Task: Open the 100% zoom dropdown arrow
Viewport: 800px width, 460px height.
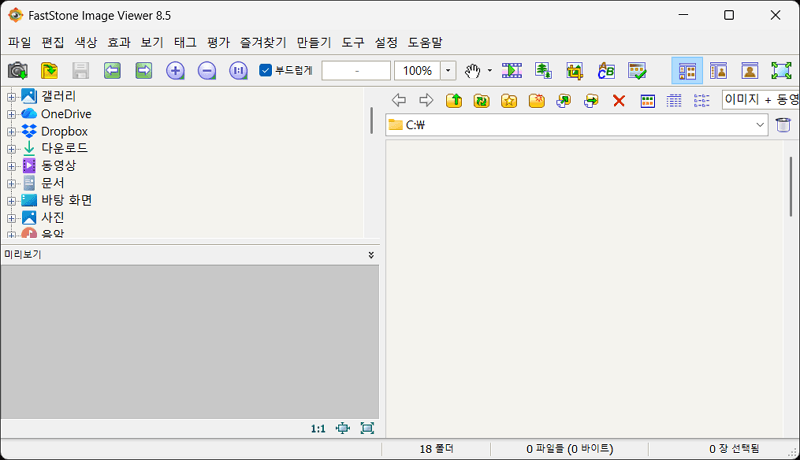Action: [448, 70]
